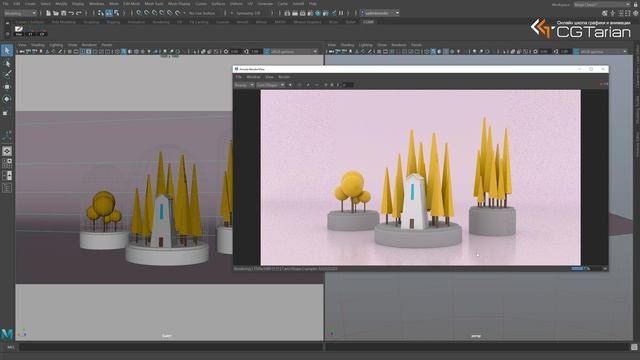
Task: Switch to the Rendering shelf tab
Action: pyautogui.click(x=161, y=22)
